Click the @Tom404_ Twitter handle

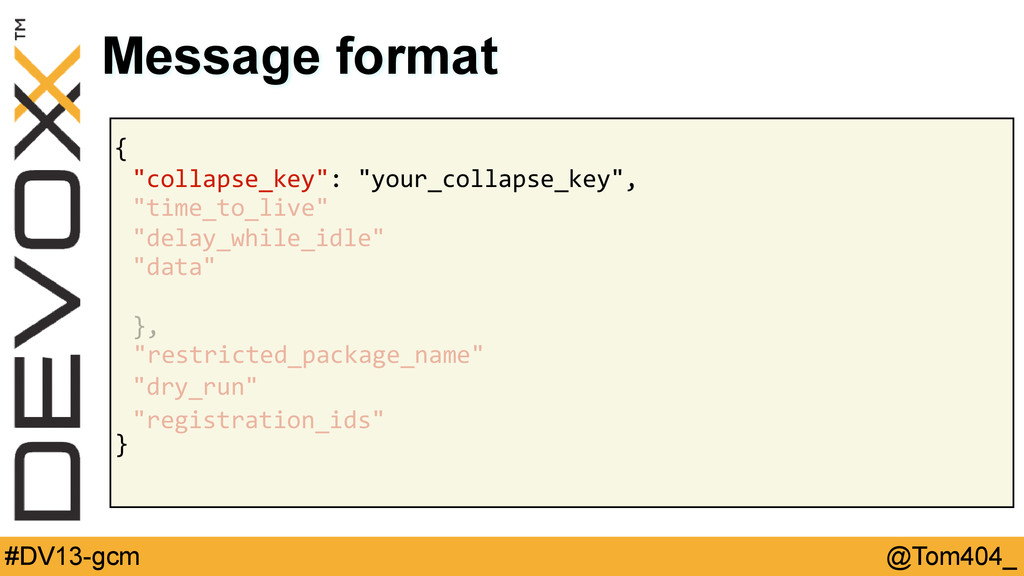click(x=951, y=557)
